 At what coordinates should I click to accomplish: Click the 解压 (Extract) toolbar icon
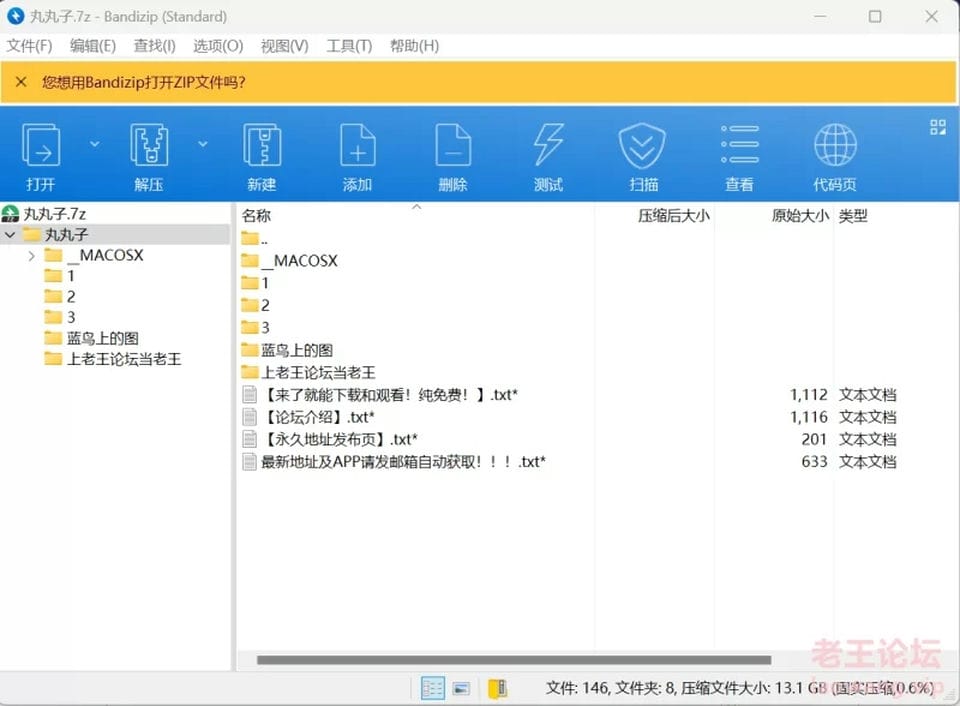point(149,145)
